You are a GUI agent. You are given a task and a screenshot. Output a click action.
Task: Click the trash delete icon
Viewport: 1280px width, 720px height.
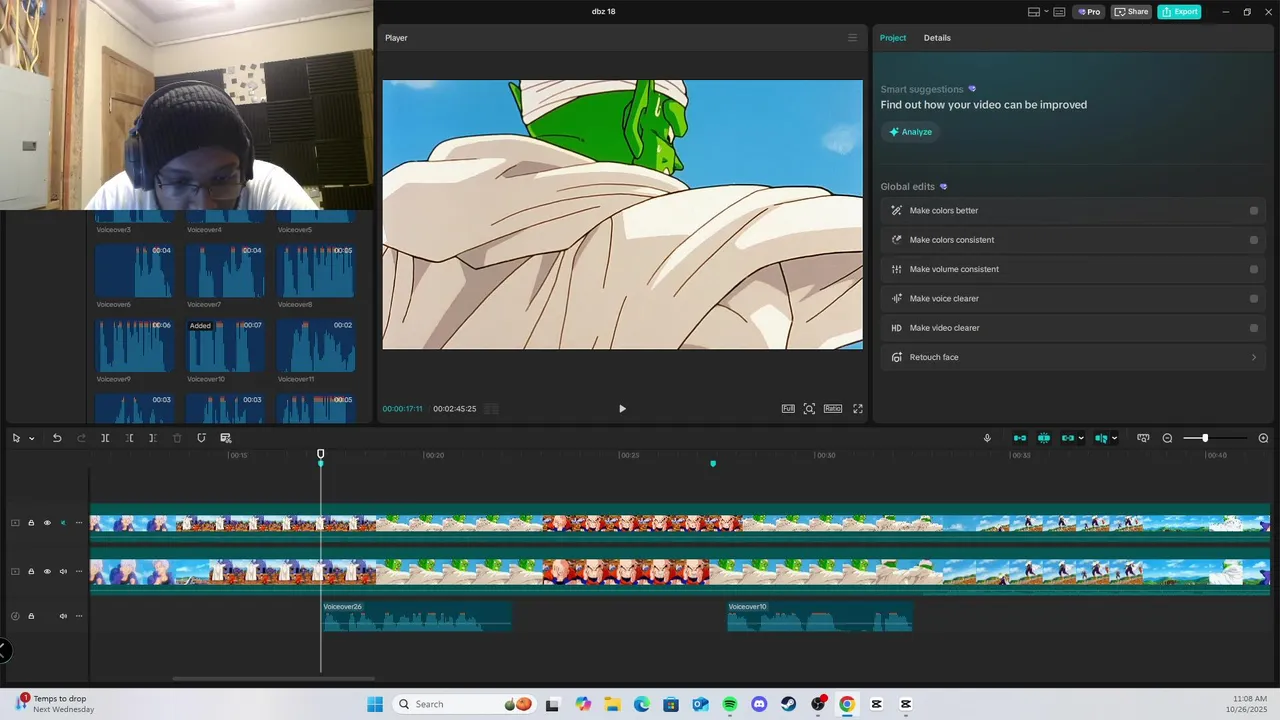click(x=177, y=438)
